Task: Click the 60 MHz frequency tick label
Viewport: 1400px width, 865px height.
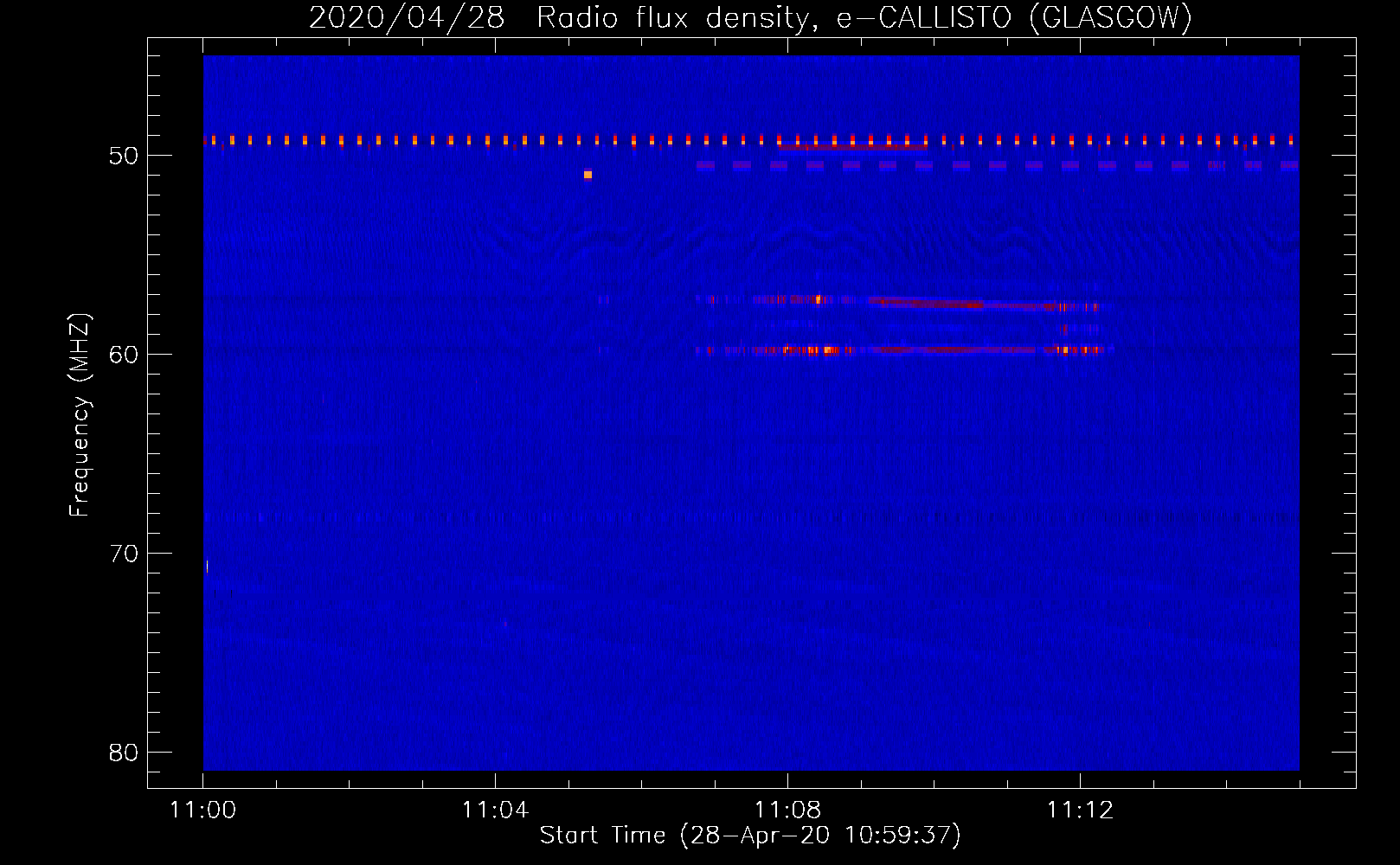Action: [x=124, y=355]
